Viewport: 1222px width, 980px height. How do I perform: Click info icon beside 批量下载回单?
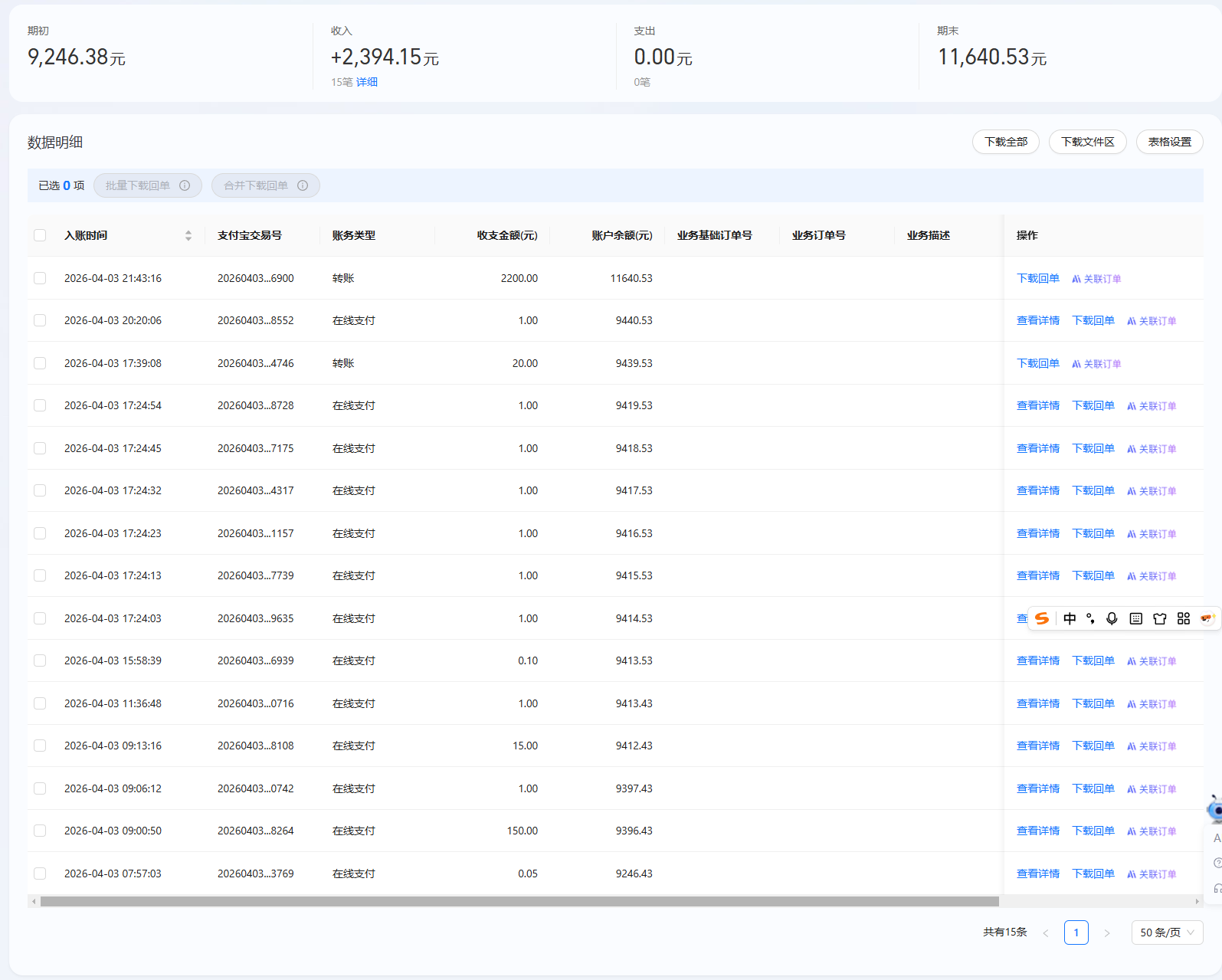185,185
